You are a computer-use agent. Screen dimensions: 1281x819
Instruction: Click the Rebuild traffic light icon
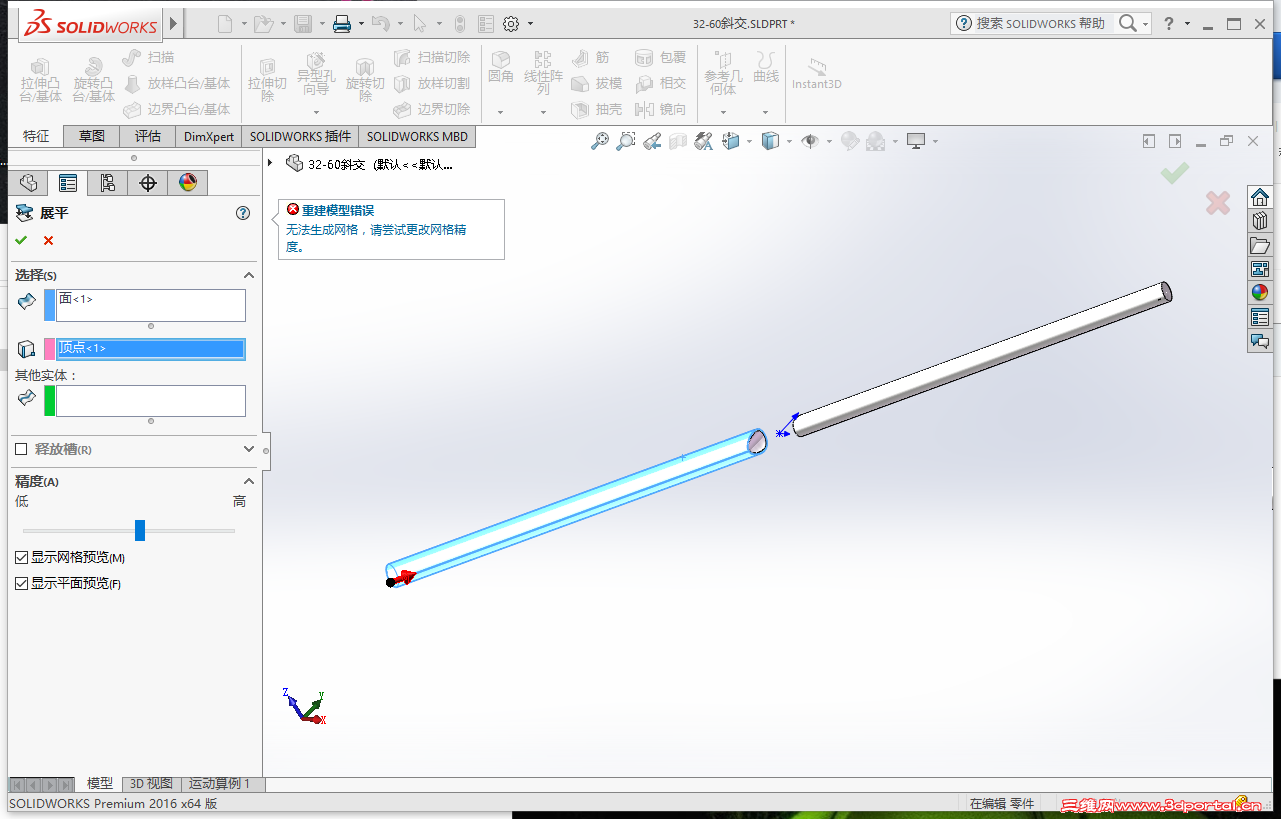click(460, 24)
